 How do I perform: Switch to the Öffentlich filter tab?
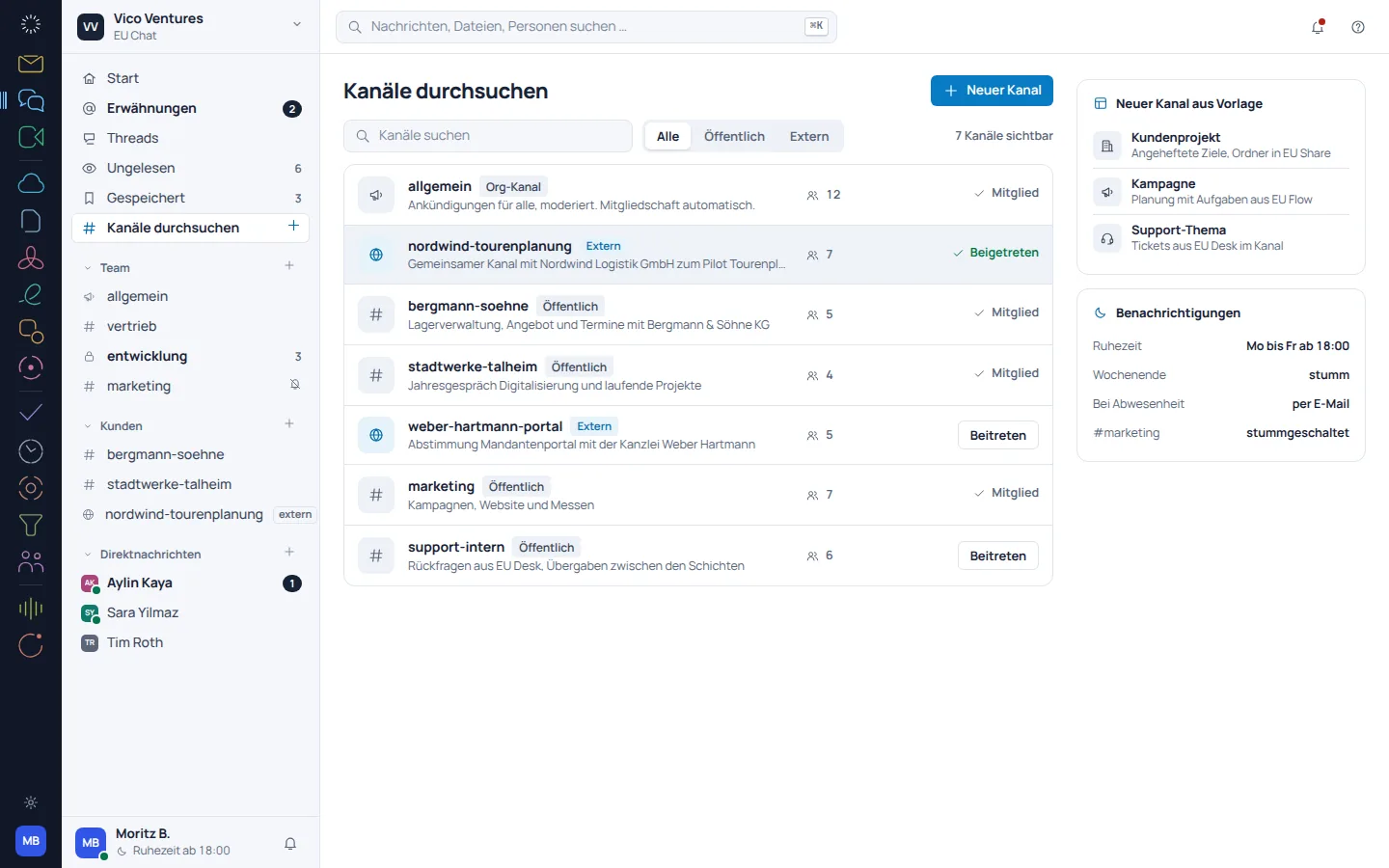[734, 136]
